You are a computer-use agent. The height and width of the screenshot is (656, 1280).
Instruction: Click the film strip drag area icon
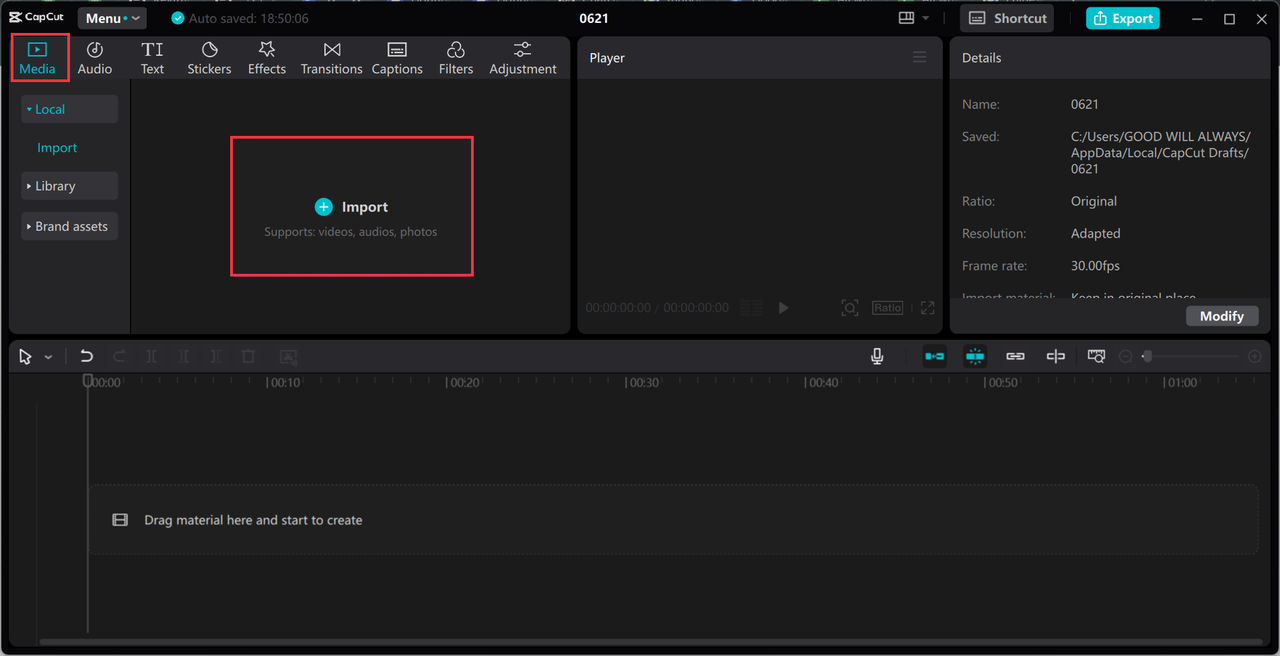(120, 520)
